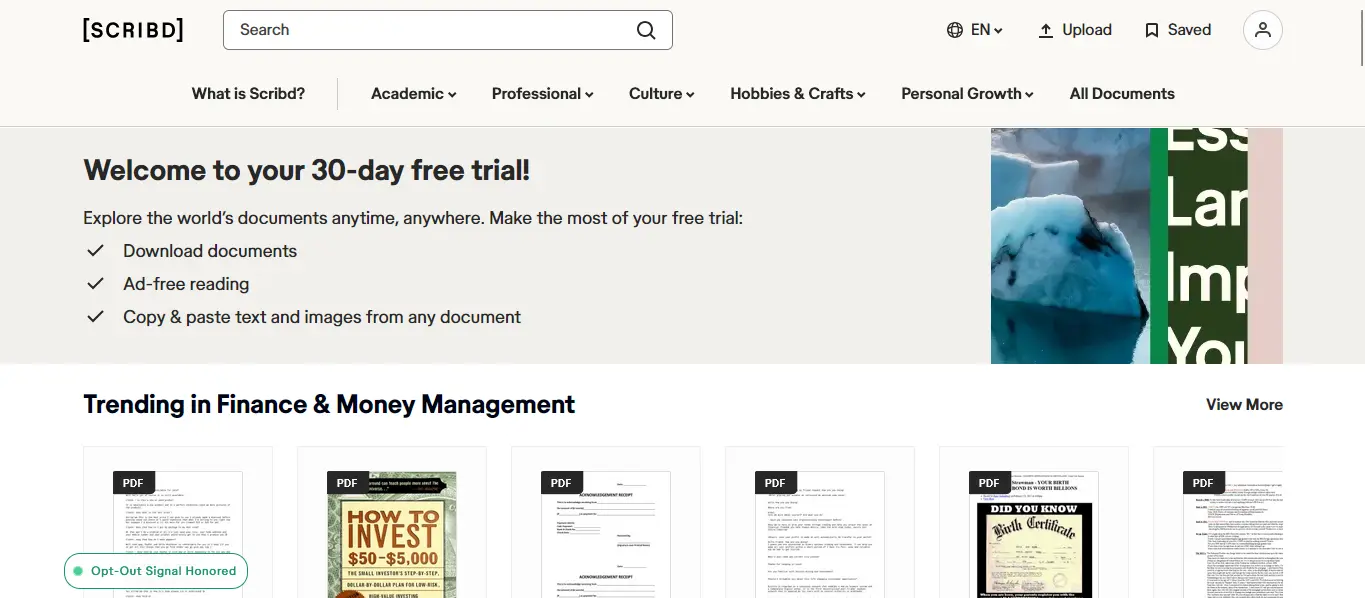Viewport: 1365px width, 598px height.
Task: Open the user profile avatar icon
Action: click(1263, 30)
